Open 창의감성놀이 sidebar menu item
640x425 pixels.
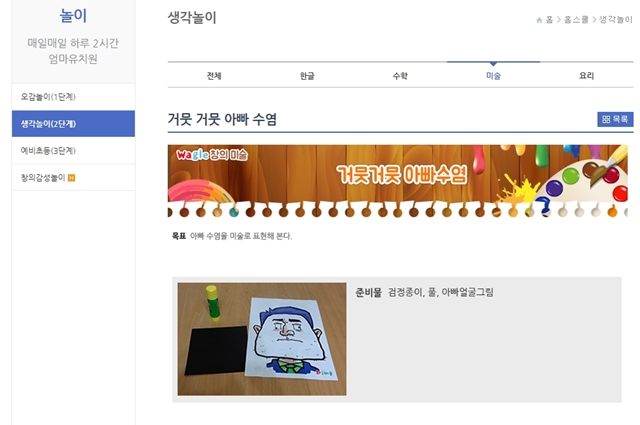click(x=73, y=178)
